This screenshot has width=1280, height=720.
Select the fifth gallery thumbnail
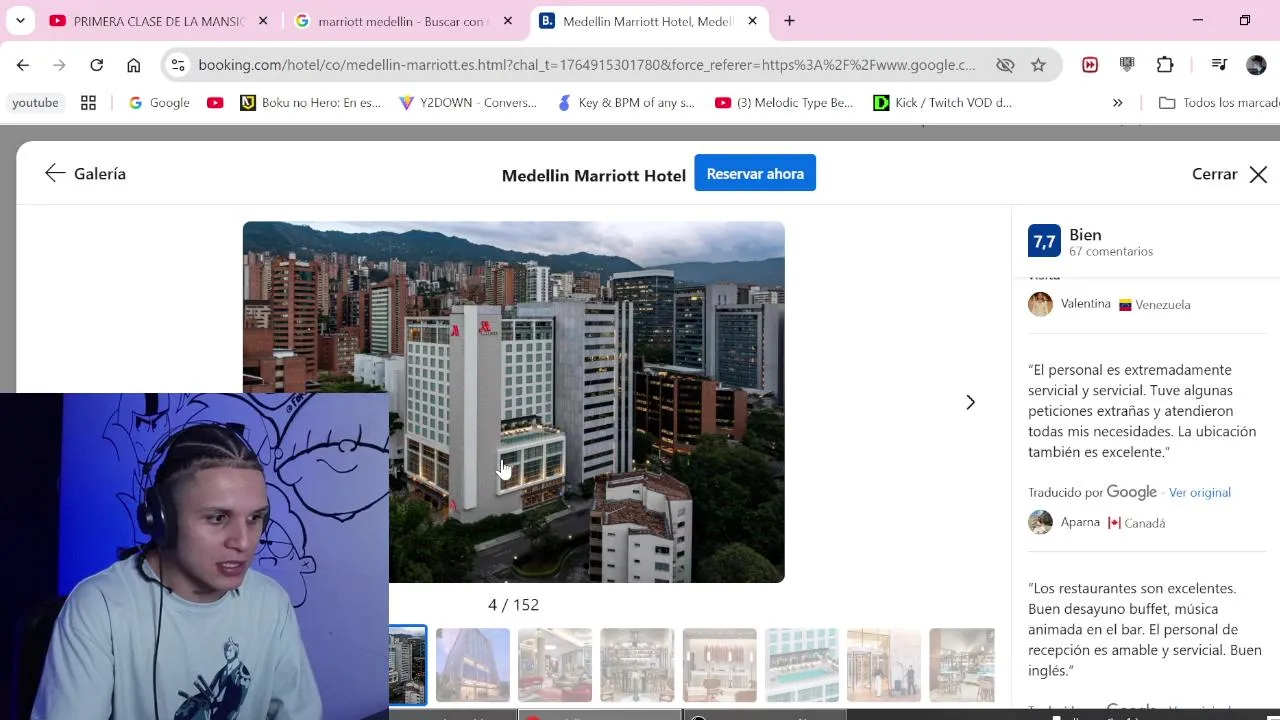[x=720, y=665]
